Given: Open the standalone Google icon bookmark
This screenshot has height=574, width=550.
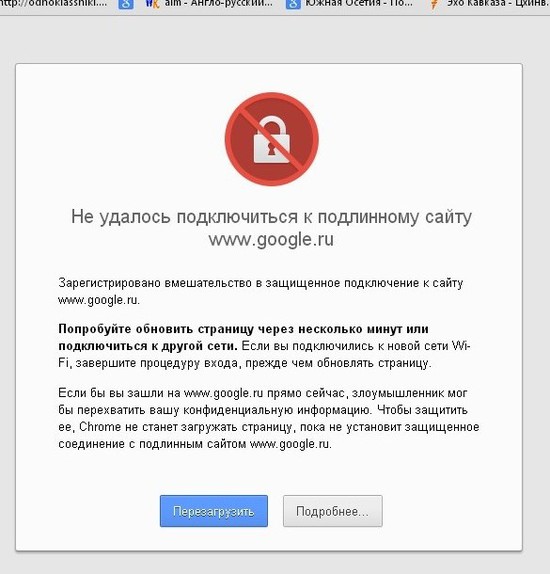Looking at the screenshot, I should coord(126,4).
